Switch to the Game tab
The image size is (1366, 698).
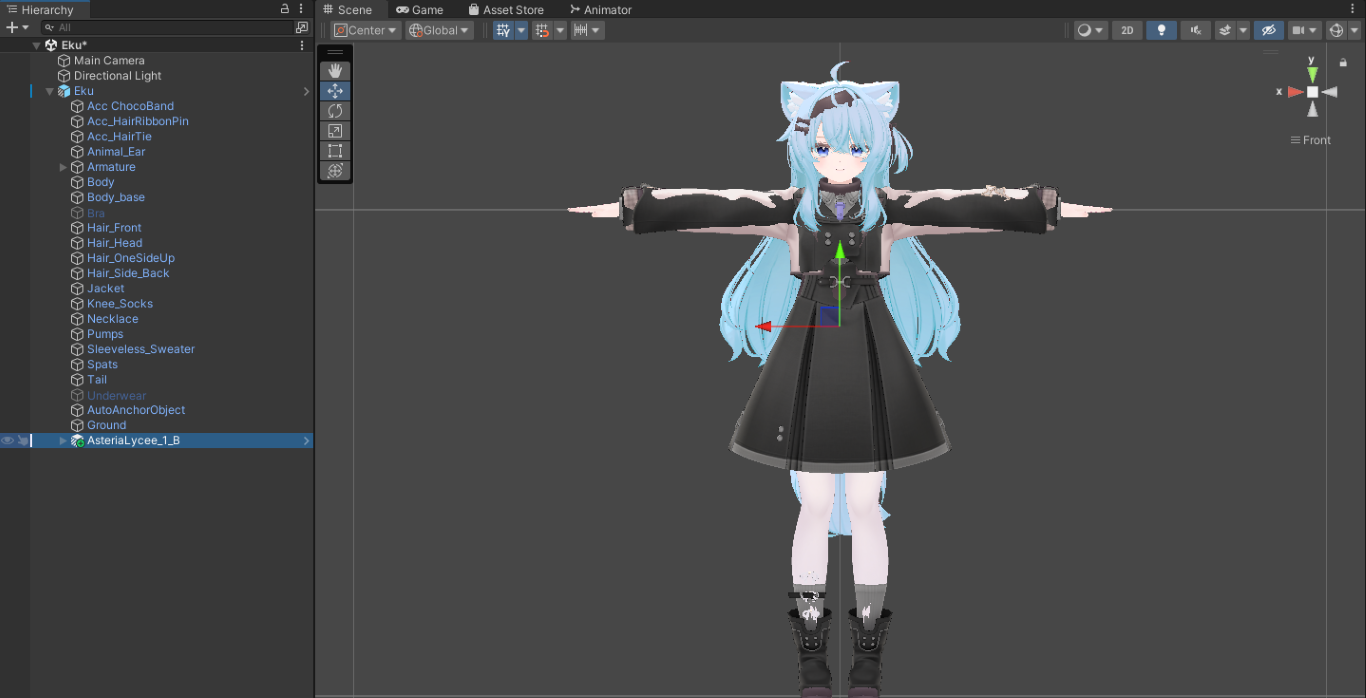click(420, 10)
